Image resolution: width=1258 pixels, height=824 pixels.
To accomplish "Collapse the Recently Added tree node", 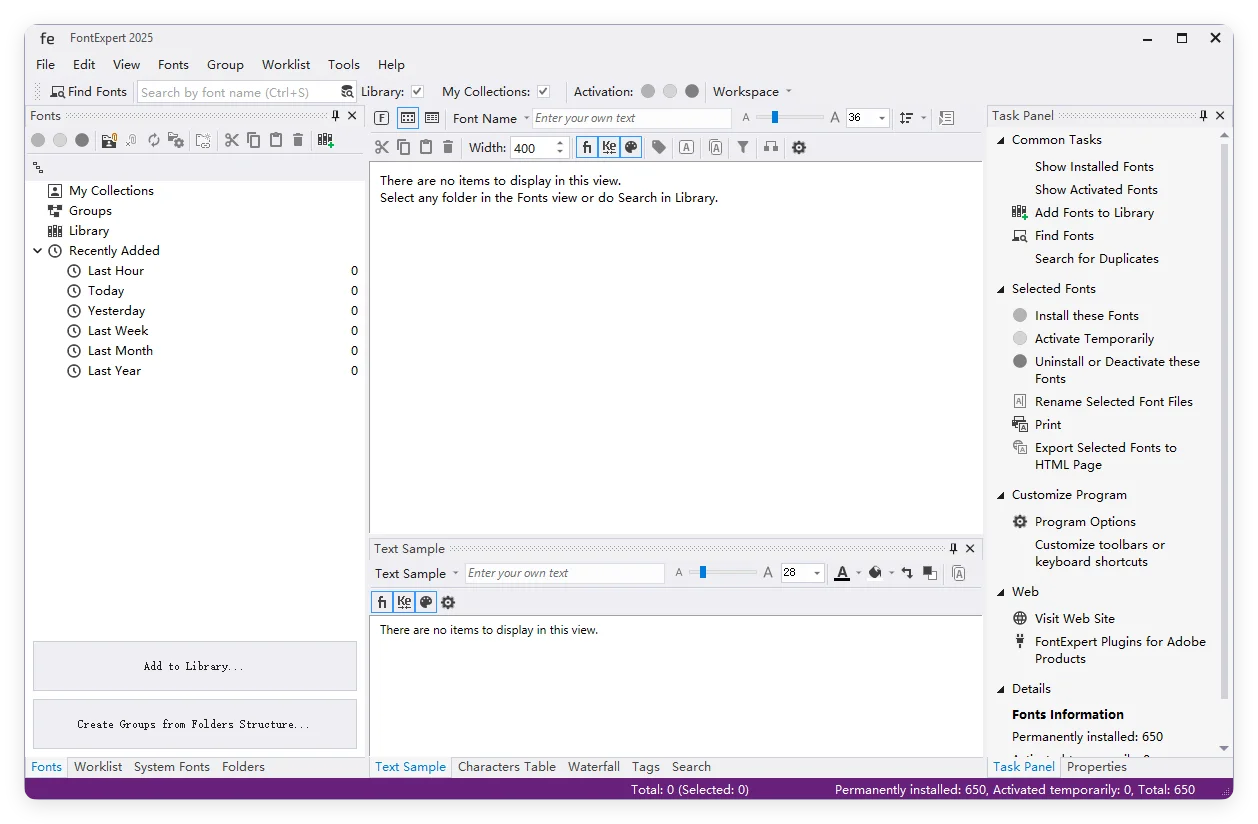I will 38,250.
